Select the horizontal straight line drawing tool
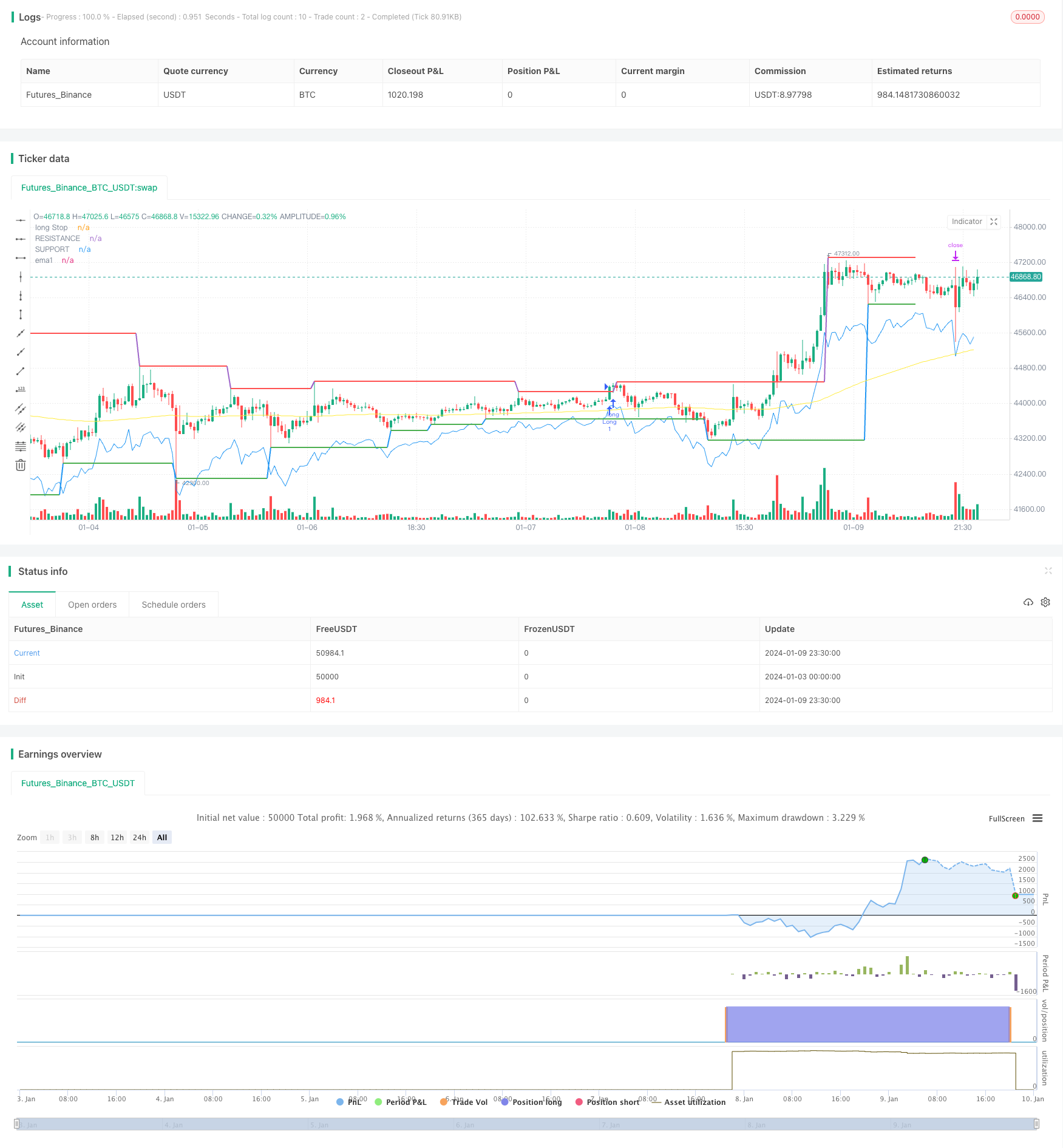 click(21, 220)
